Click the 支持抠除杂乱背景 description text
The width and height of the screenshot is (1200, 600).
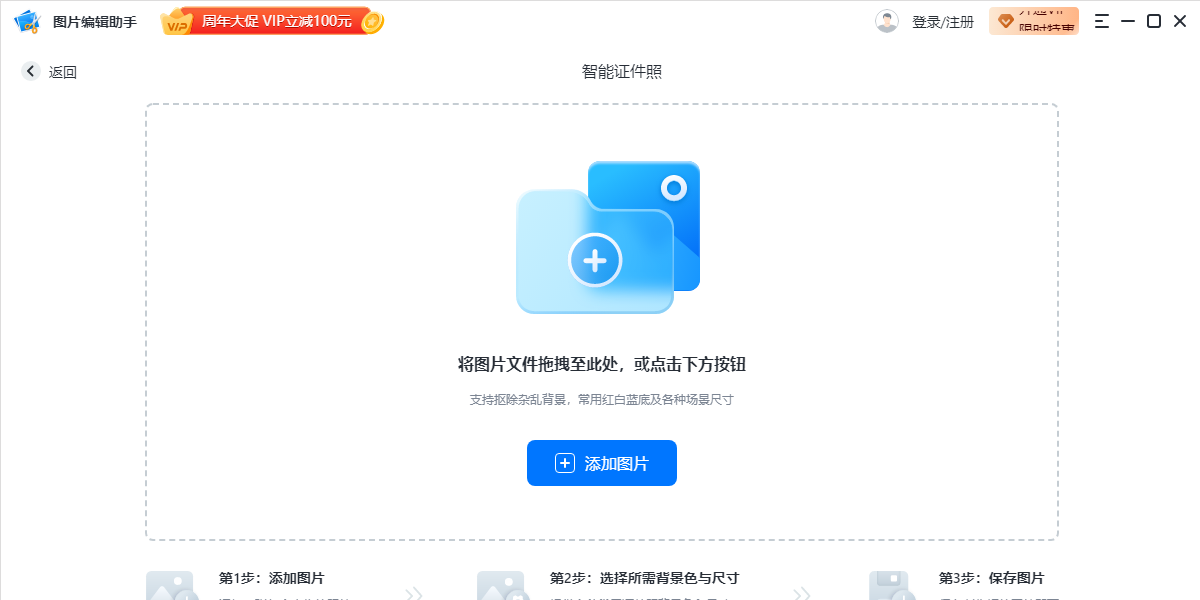coord(602,399)
